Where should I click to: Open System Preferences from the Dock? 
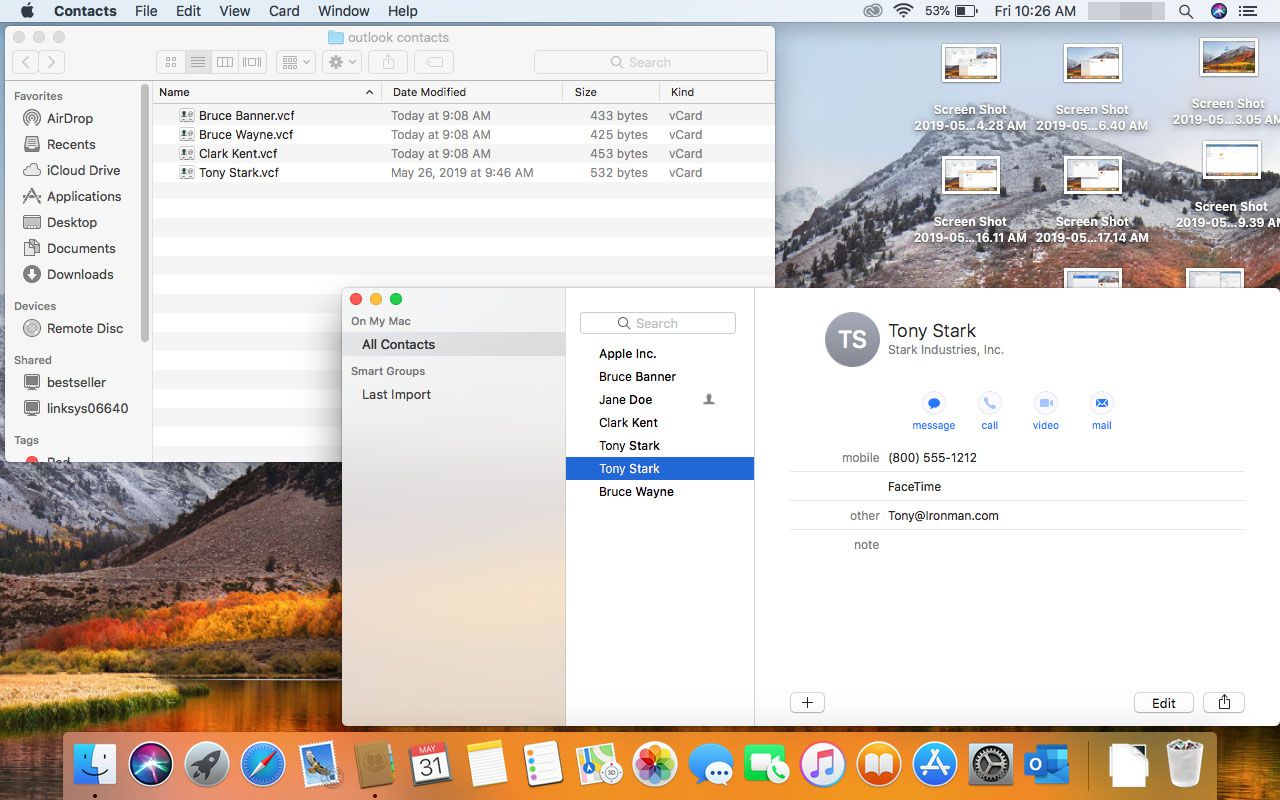pos(991,765)
